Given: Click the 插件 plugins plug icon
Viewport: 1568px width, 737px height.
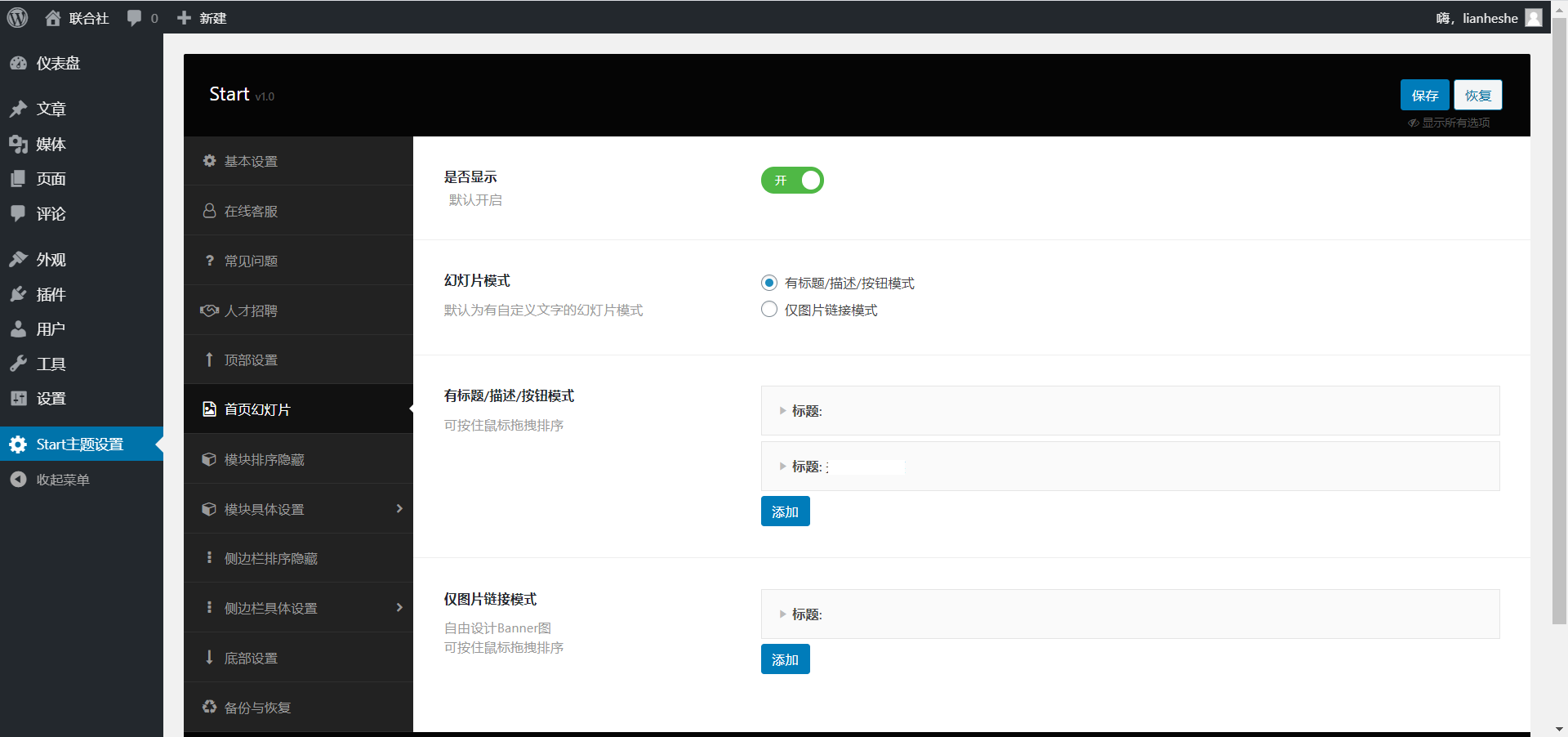Looking at the screenshot, I should click(18, 295).
